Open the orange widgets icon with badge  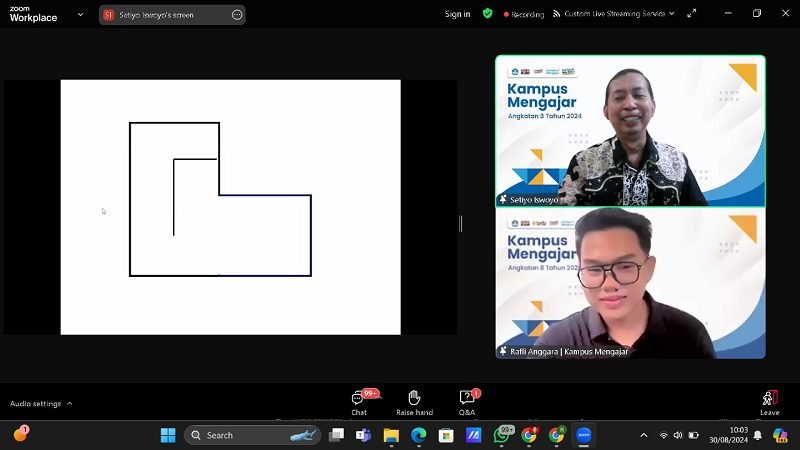20,434
